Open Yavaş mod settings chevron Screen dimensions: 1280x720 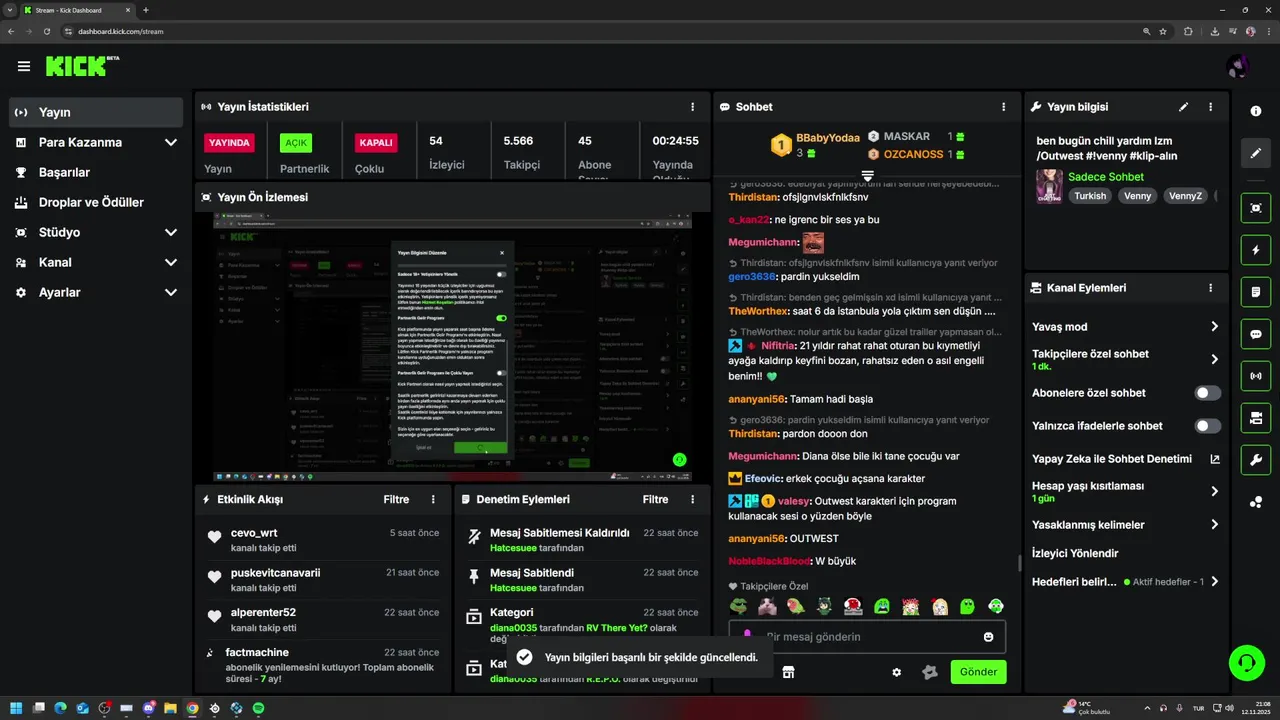click(x=1215, y=327)
